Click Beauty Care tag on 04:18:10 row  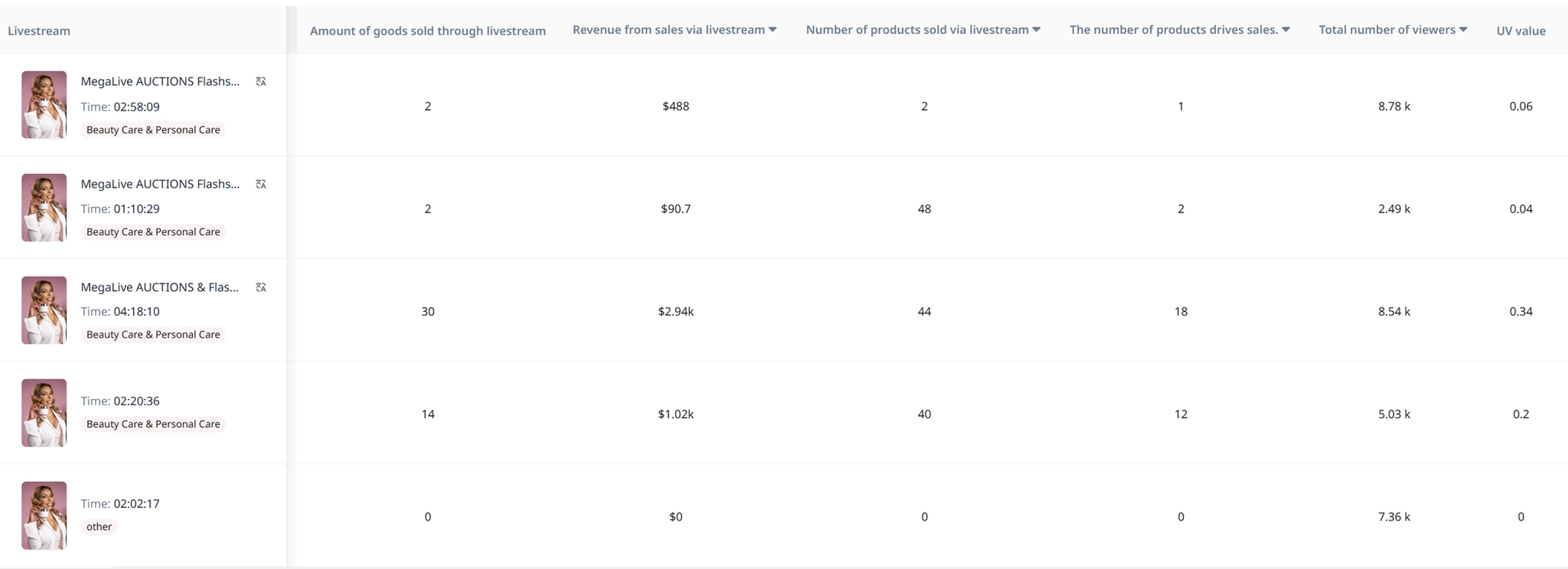(x=153, y=335)
